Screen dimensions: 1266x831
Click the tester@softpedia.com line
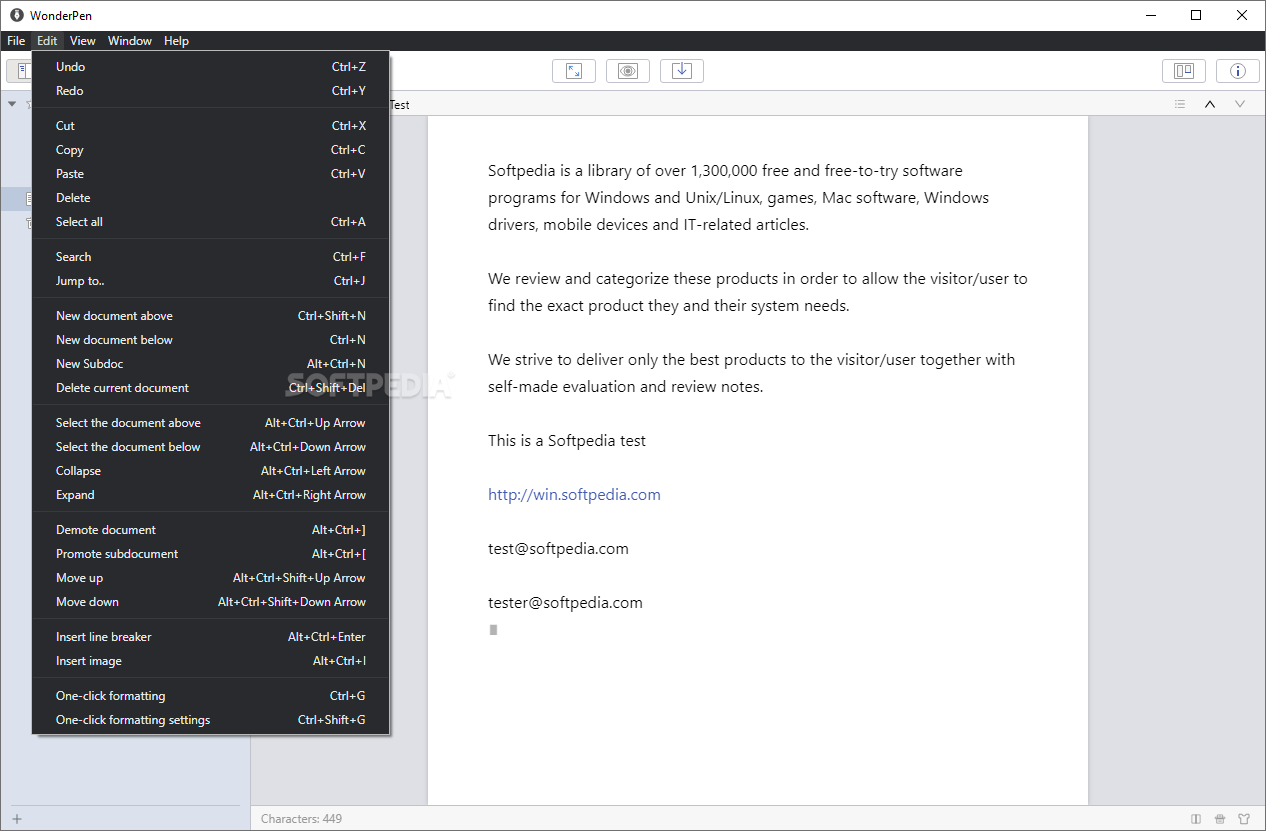click(x=565, y=602)
